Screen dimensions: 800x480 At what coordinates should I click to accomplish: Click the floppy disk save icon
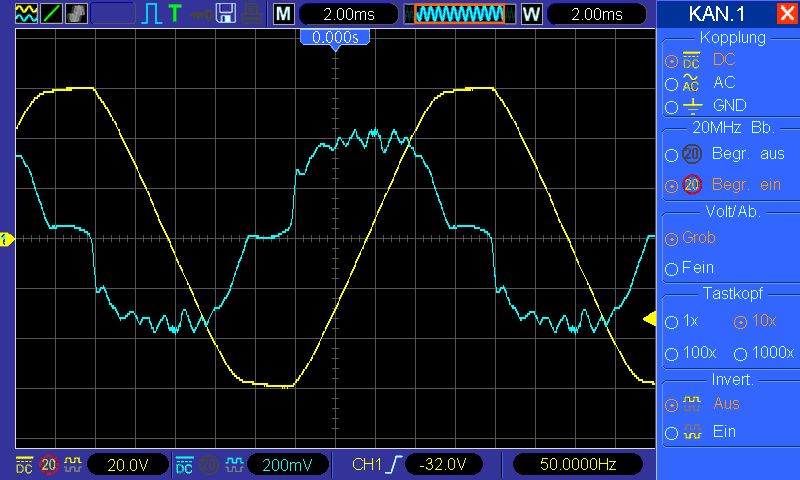click(226, 14)
